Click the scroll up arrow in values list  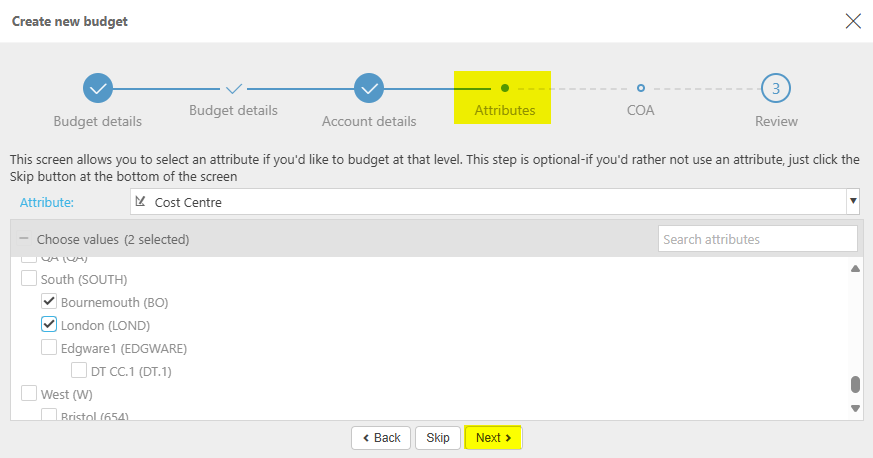(x=855, y=269)
